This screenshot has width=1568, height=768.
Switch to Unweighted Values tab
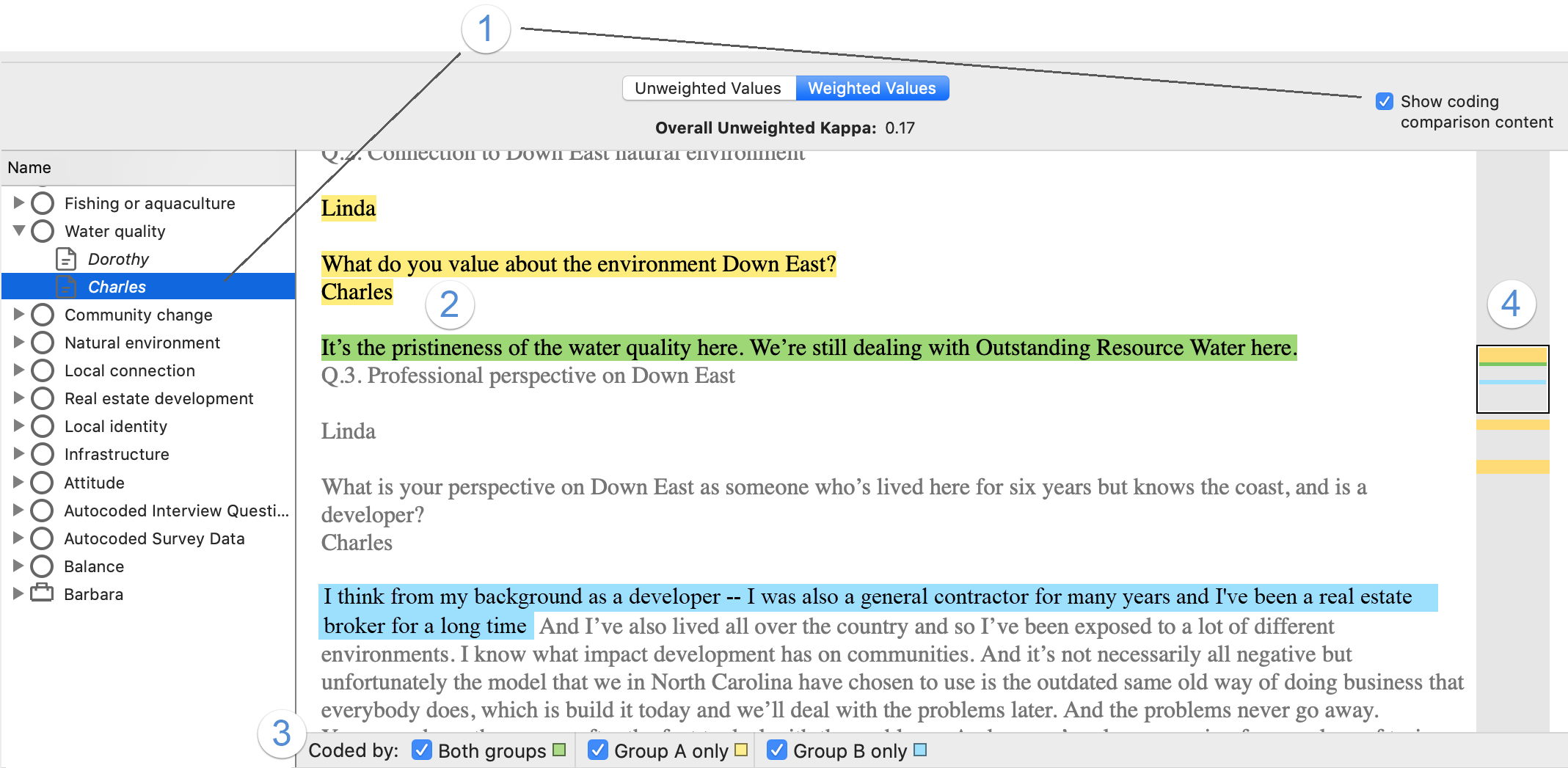708,87
